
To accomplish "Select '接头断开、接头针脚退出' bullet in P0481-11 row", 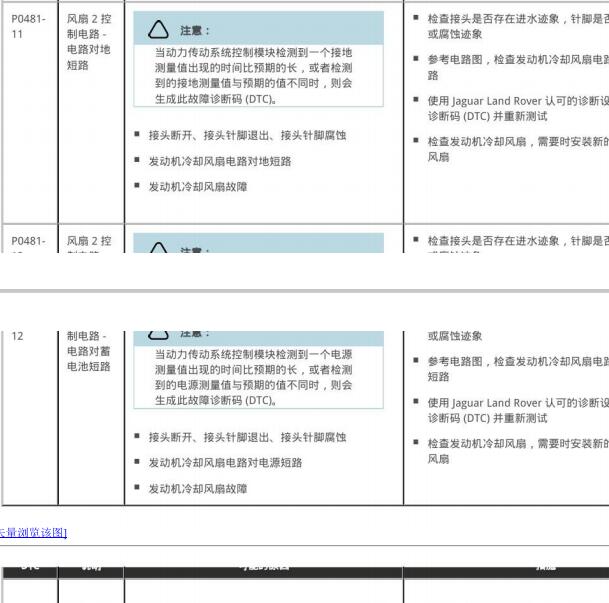I will (x=247, y=135).
